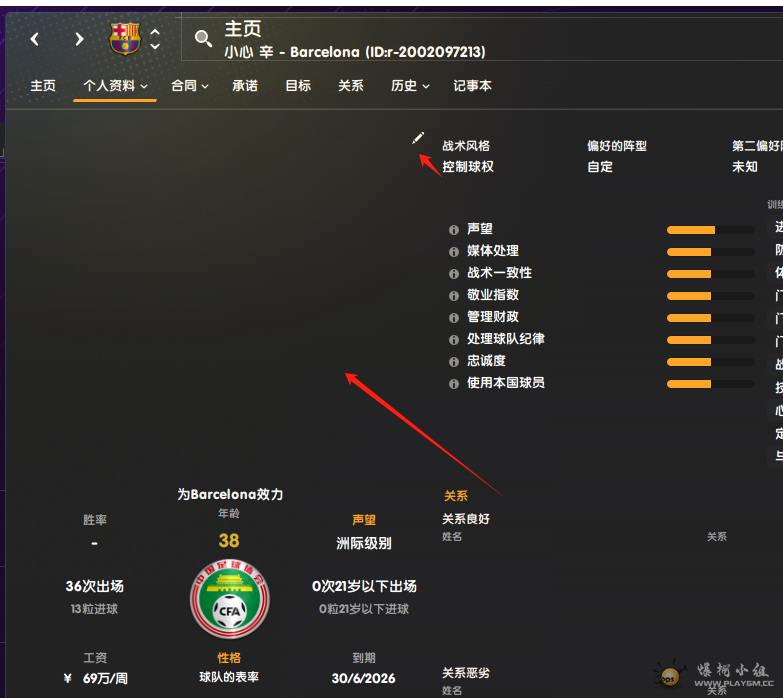Click the pencil edit icon
This screenshot has width=783, height=698.
[x=418, y=138]
